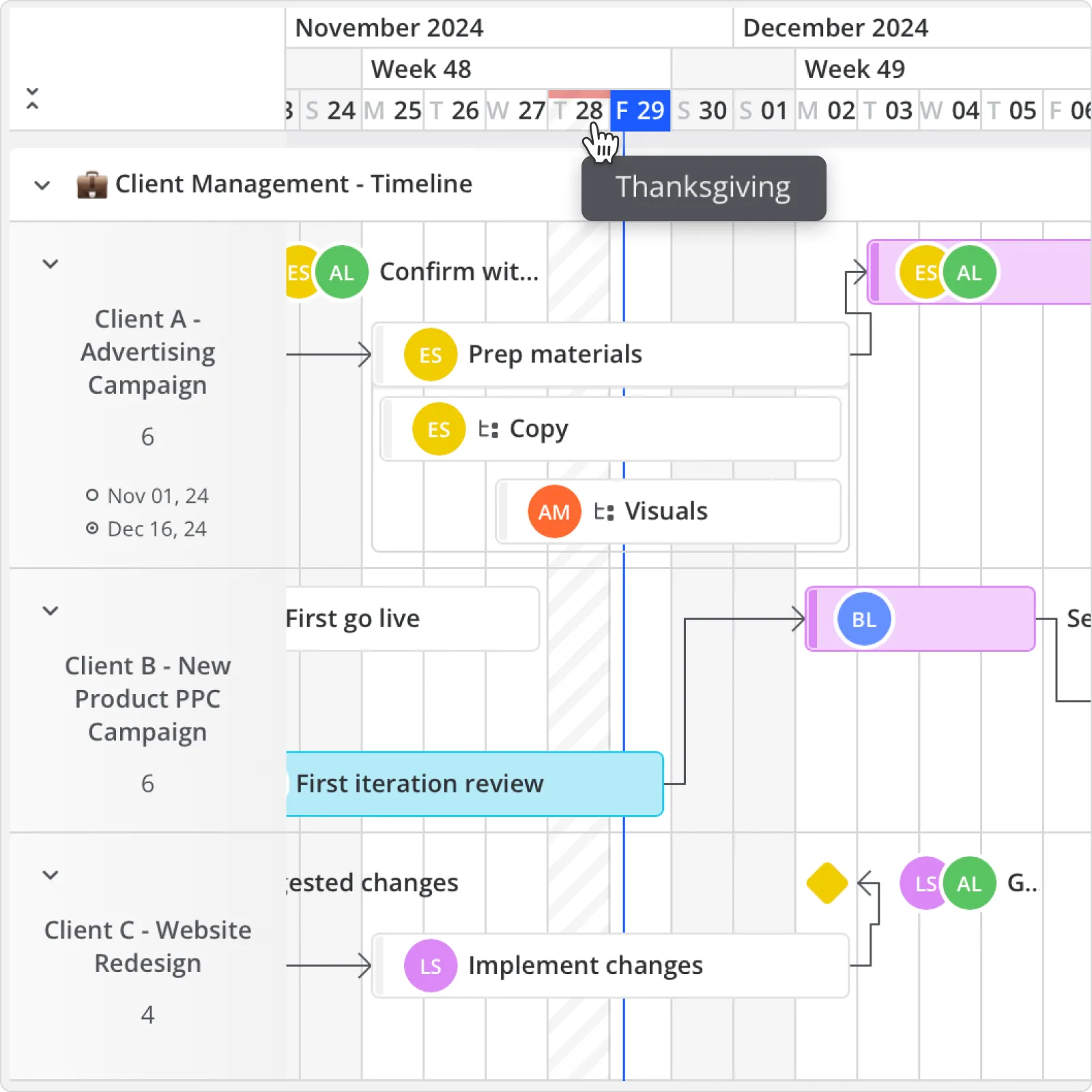Screen dimensions: 1092x1092
Task: Click the LS avatar on Implement changes
Action: pyautogui.click(x=430, y=965)
